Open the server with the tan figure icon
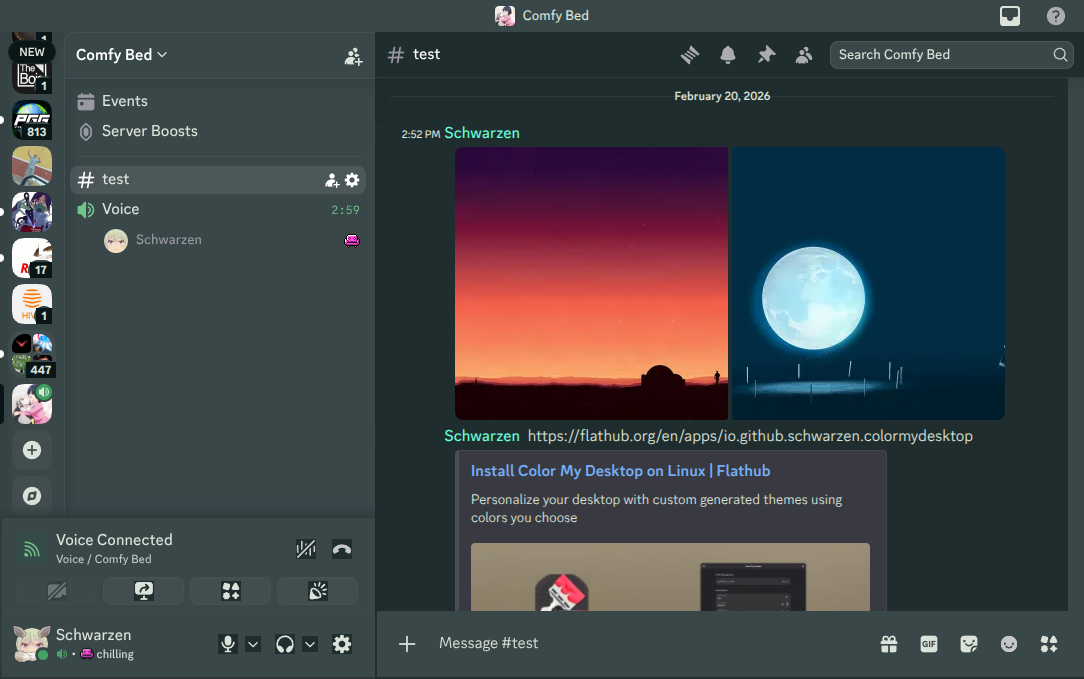 pyautogui.click(x=32, y=166)
